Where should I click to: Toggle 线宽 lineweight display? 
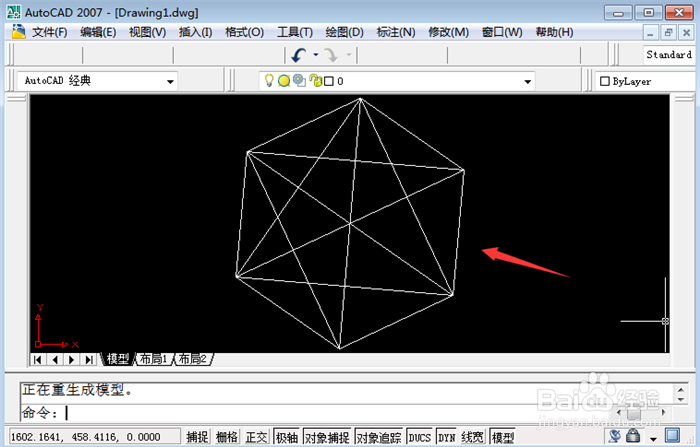[473, 437]
